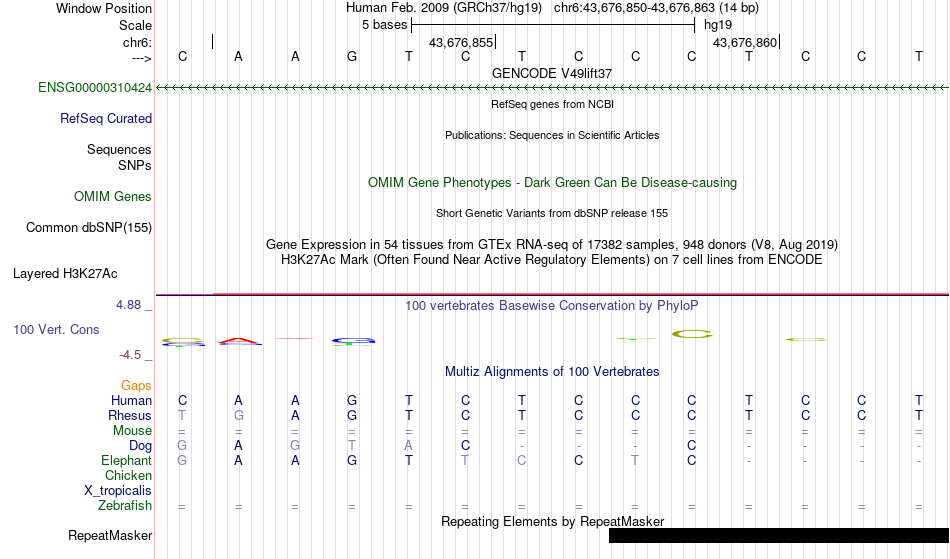Click the hg19 label beside scale bar
The image size is (950, 559).
(718, 25)
